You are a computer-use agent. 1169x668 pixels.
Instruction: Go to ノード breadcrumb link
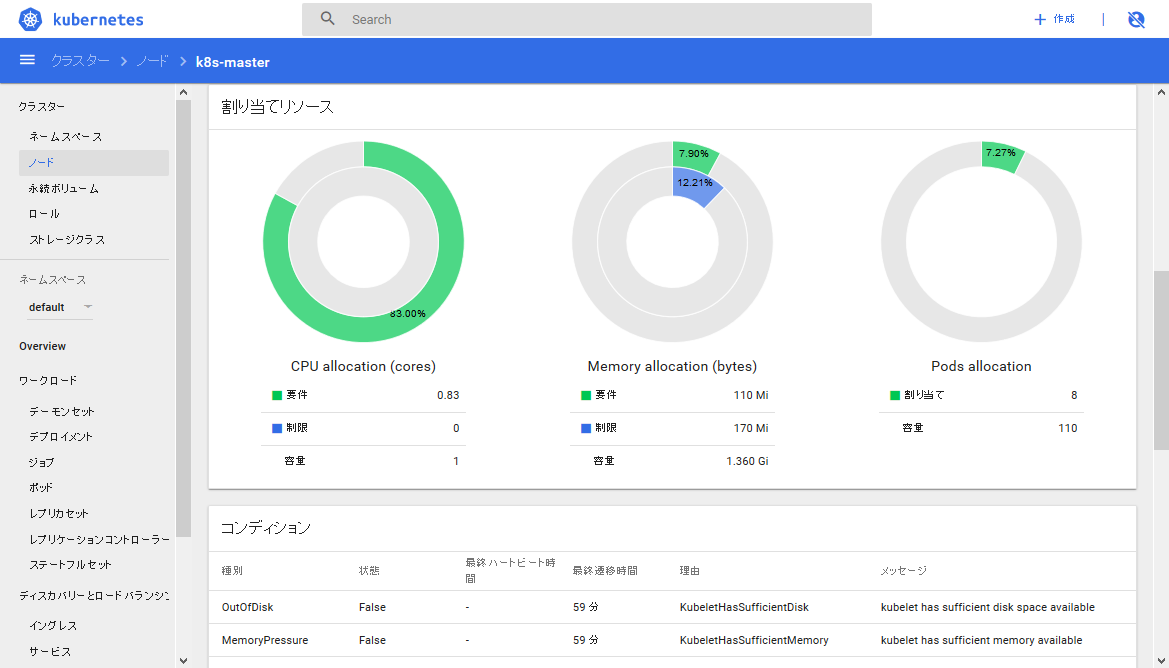coord(152,61)
